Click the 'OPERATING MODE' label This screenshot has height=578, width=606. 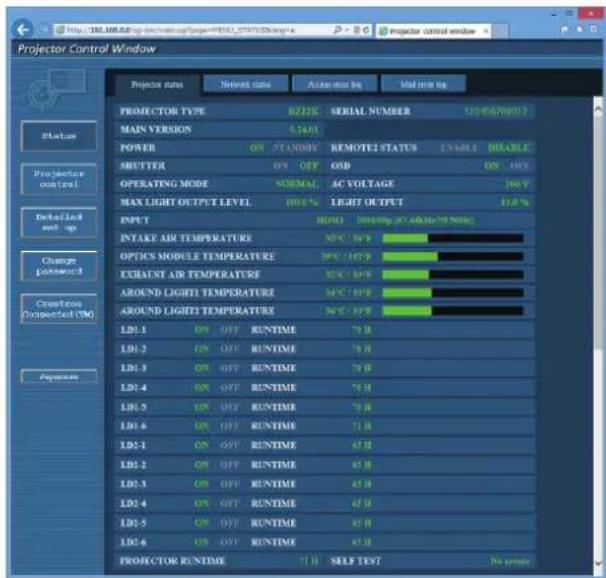click(164, 184)
